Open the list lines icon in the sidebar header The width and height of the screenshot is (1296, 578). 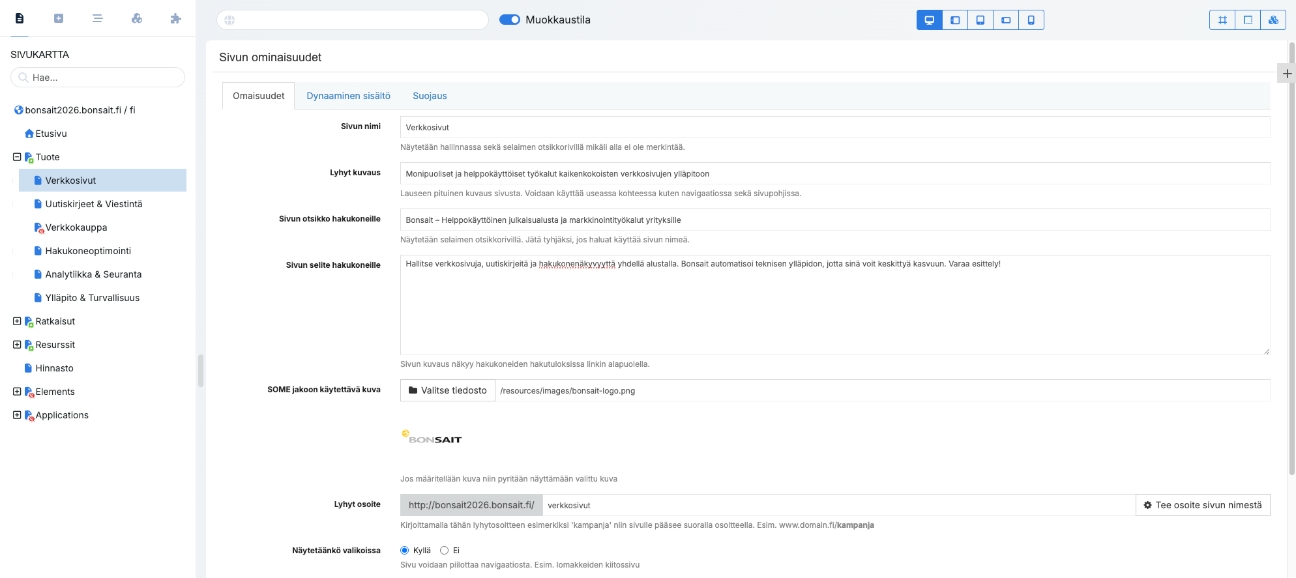tap(97, 18)
